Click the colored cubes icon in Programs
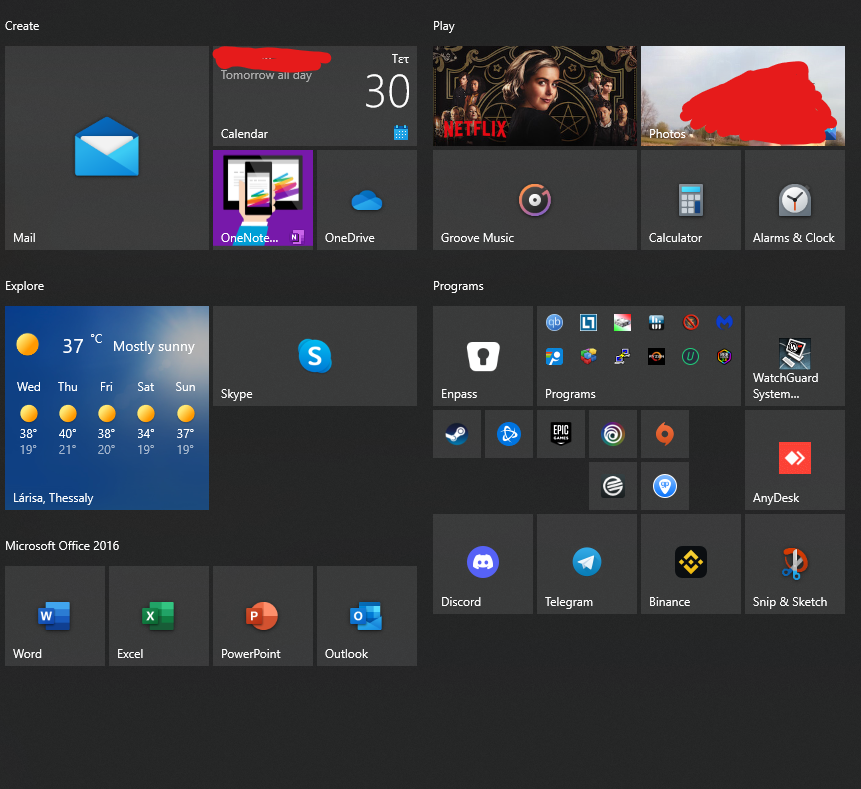The width and height of the screenshot is (861, 789). (x=588, y=356)
